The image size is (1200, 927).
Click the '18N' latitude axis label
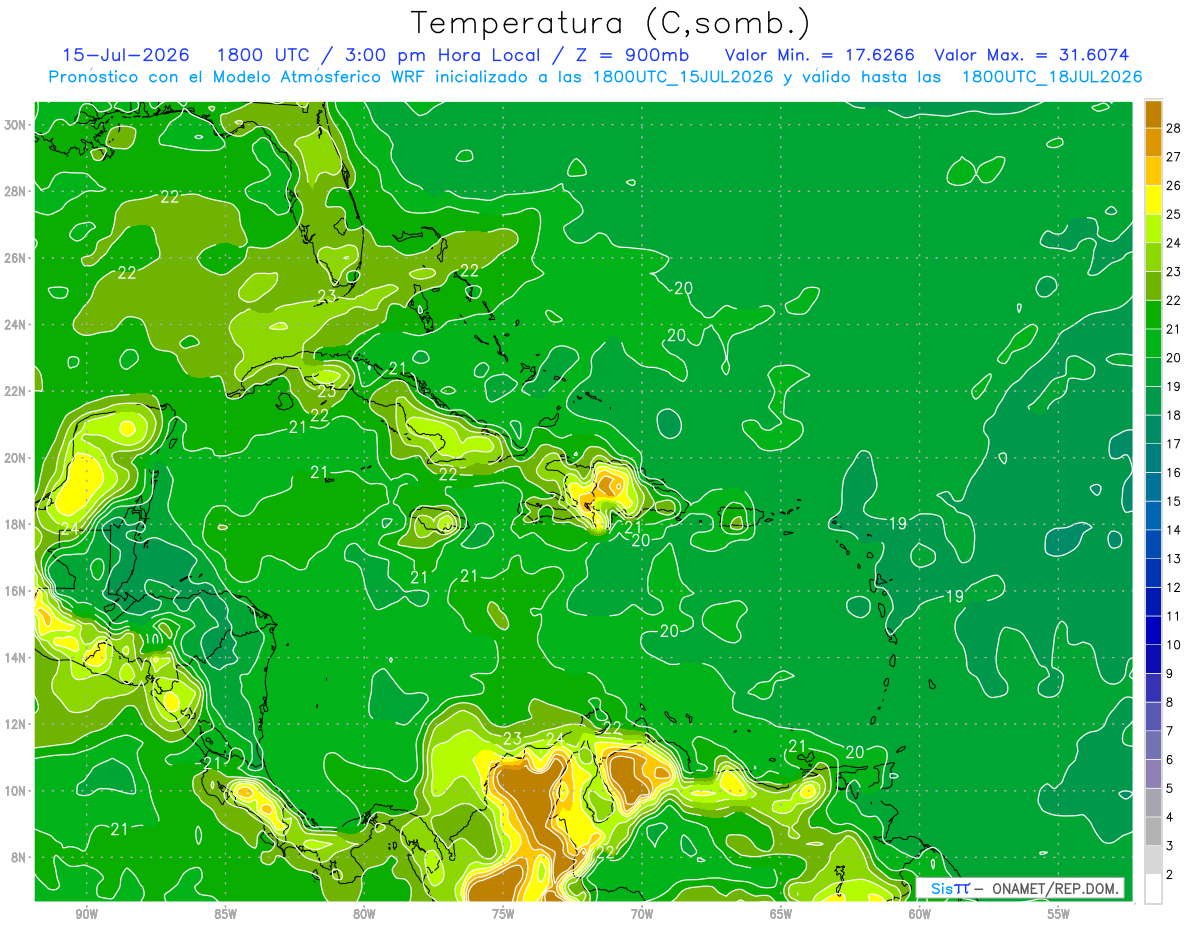point(15,524)
